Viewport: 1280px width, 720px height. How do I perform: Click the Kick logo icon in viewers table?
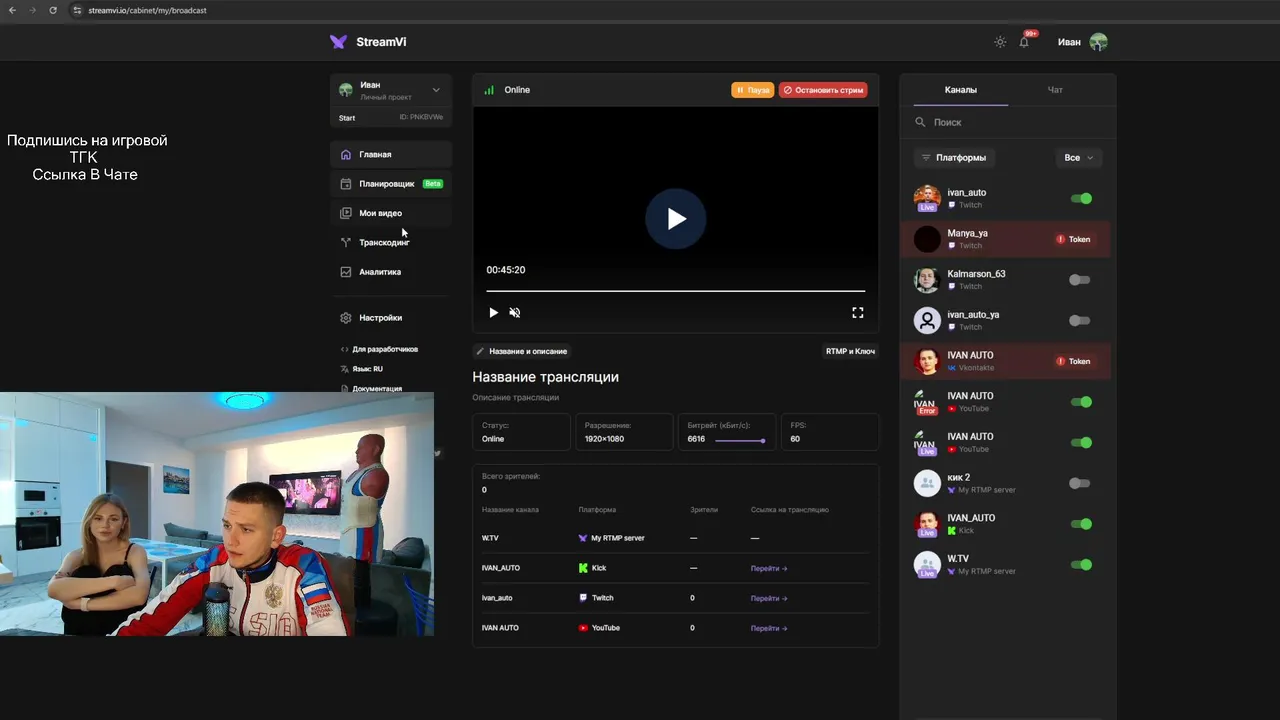[x=583, y=568]
